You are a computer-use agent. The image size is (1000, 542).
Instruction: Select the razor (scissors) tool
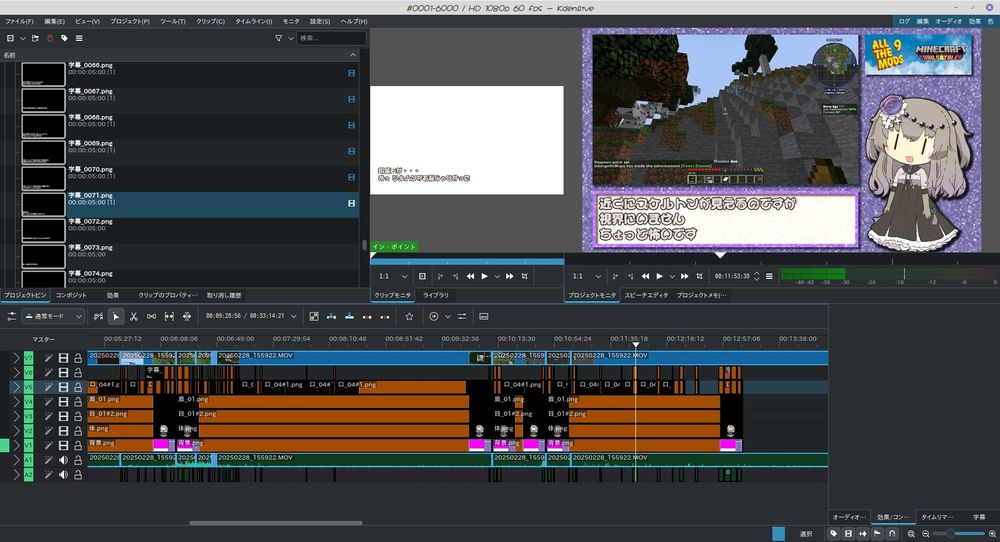click(133, 316)
